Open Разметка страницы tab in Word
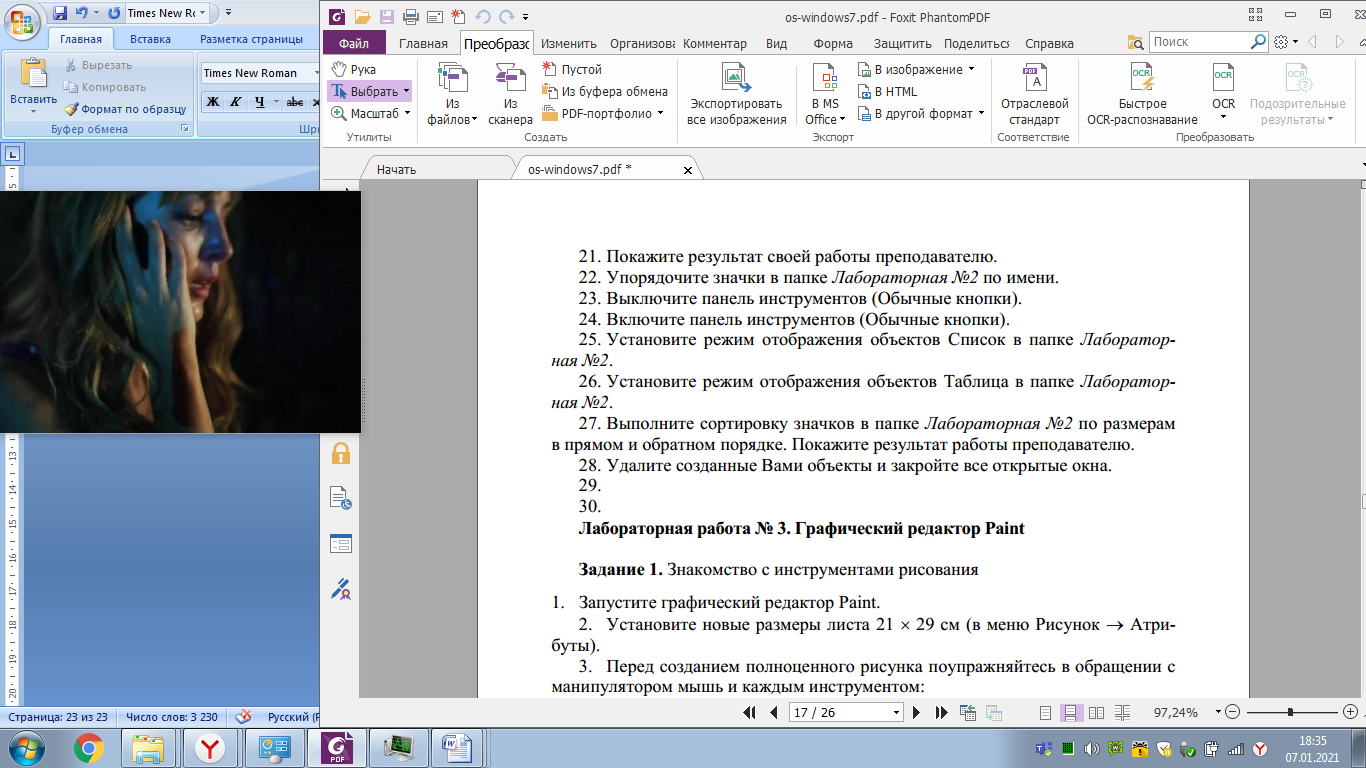This screenshot has width=1366, height=768. 251,39
